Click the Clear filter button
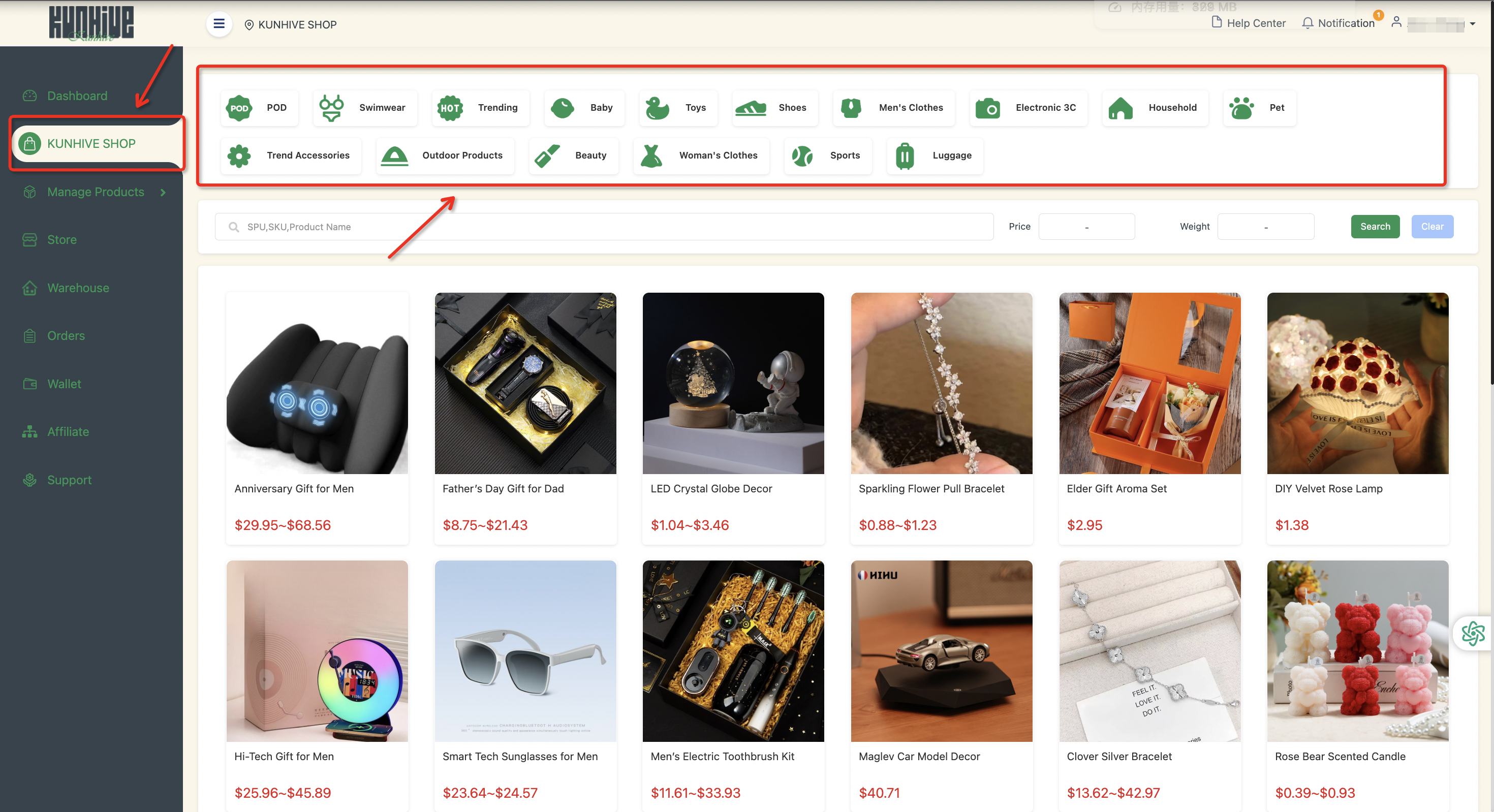 click(1431, 226)
